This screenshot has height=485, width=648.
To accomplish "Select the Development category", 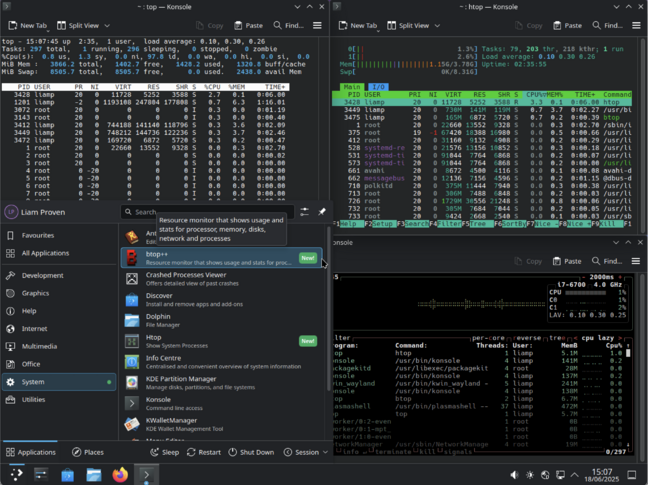I will point(59,276).
